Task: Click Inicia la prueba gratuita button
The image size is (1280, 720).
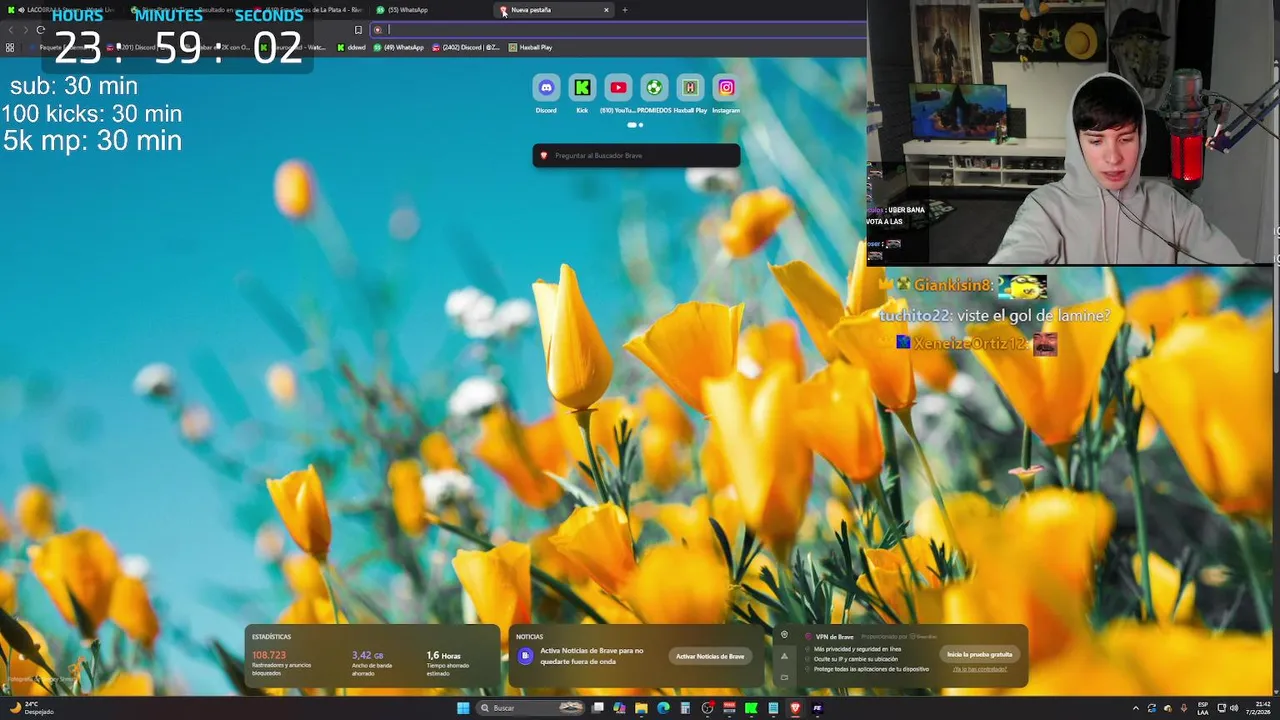Action: click(x=980, y=654)
